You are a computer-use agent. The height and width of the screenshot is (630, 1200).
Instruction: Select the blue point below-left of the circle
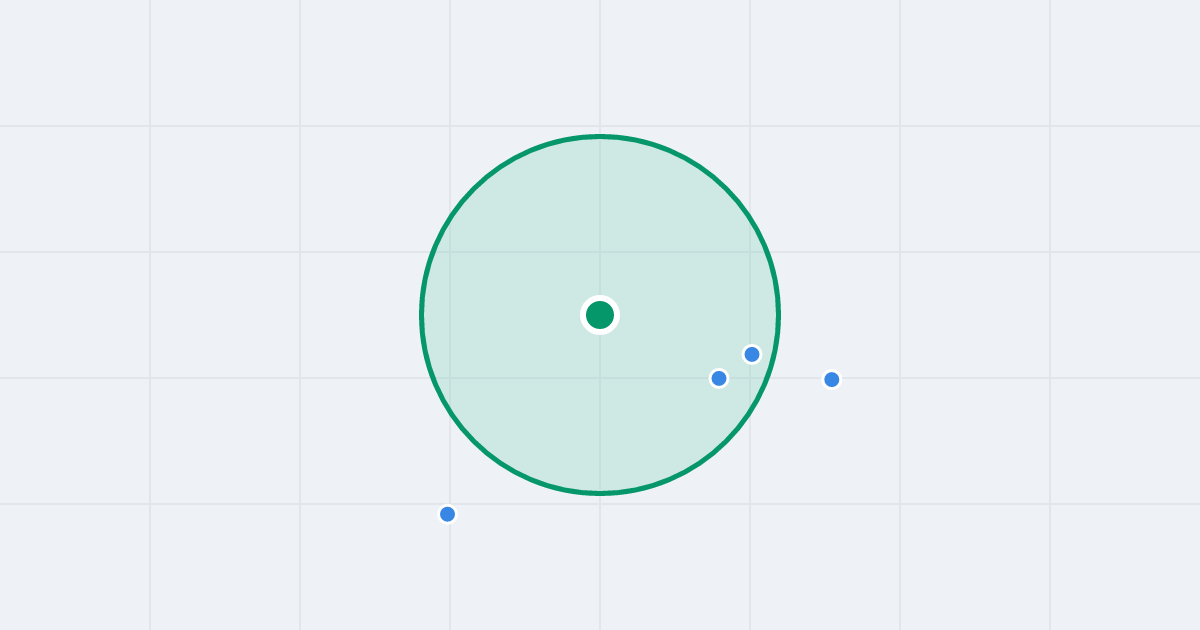pos(447,514)
